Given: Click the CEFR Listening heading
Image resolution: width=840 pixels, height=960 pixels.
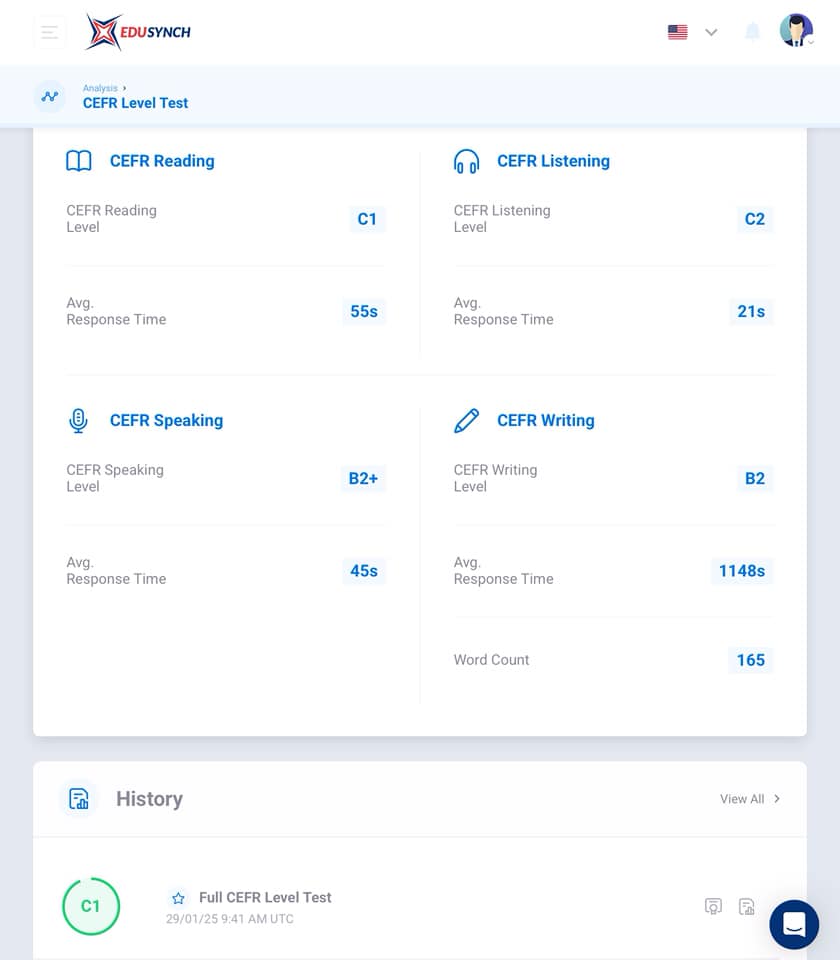Looking at the screenshot, I should click(553, 161).
